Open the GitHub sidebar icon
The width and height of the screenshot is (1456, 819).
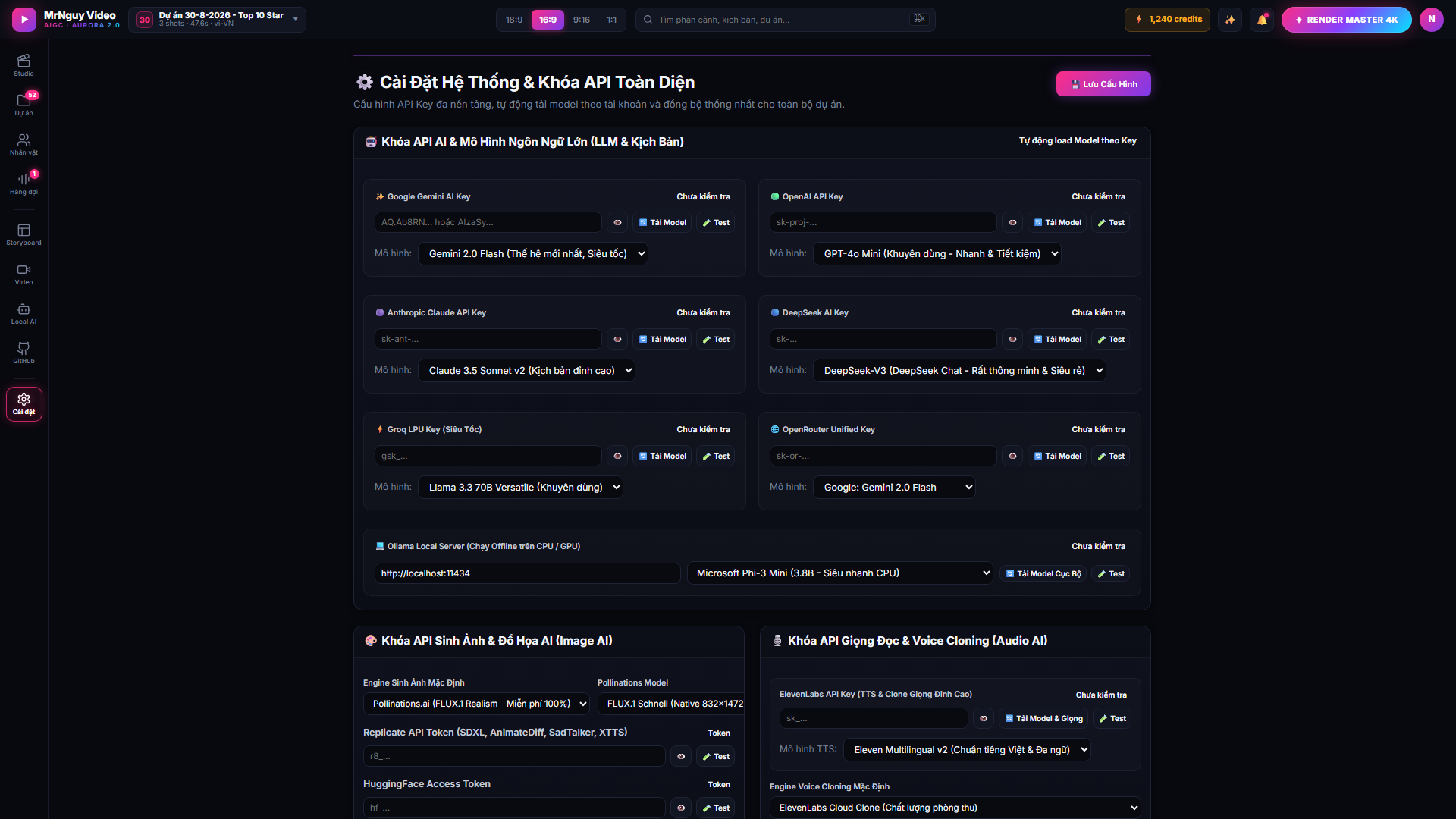[24, 352]
